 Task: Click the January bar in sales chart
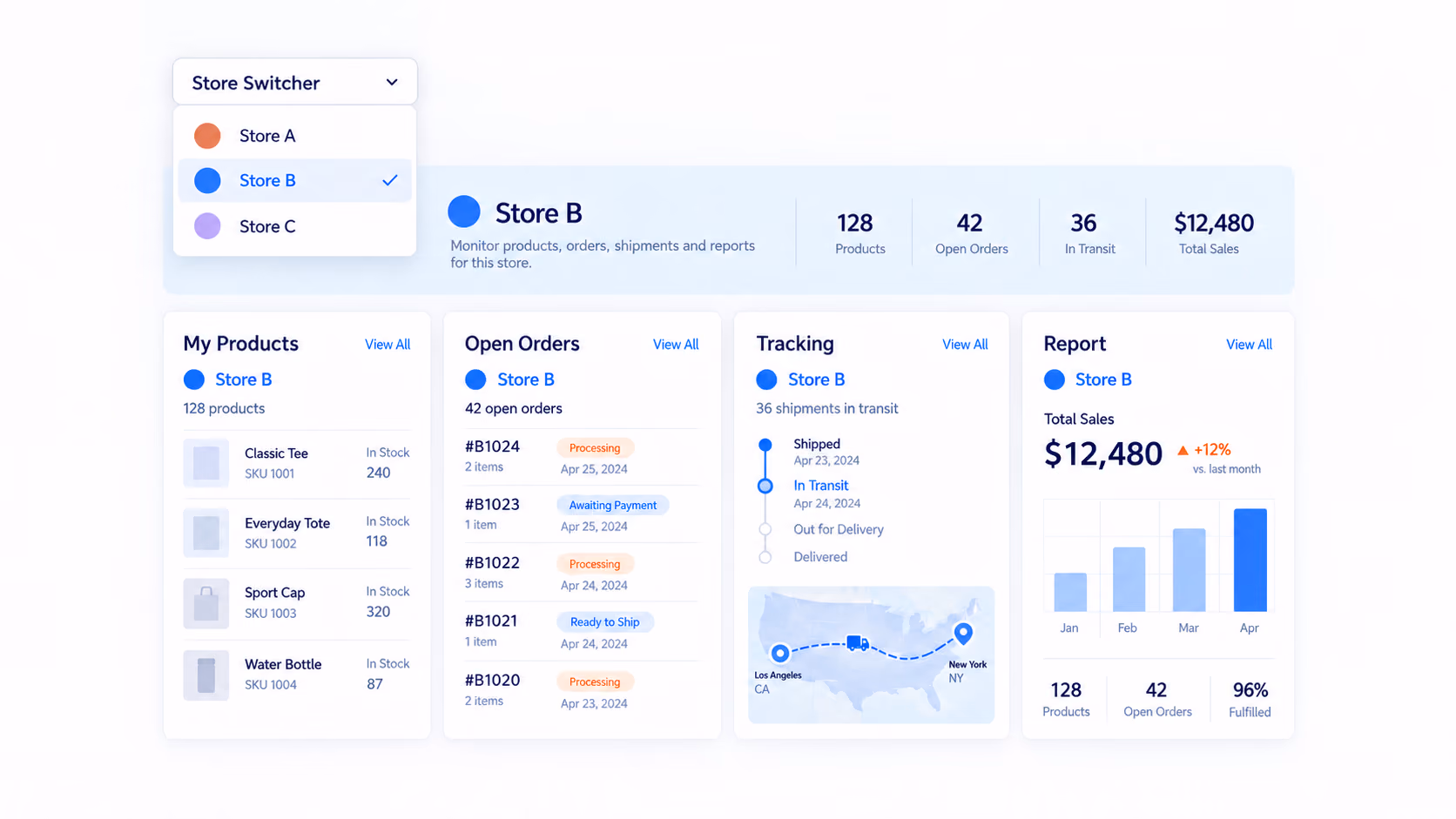tap(1070, 592)
